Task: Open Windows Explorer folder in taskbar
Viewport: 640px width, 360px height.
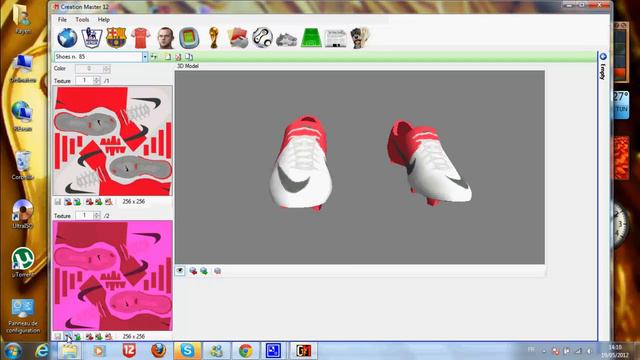Action: (x=69, y=351)
